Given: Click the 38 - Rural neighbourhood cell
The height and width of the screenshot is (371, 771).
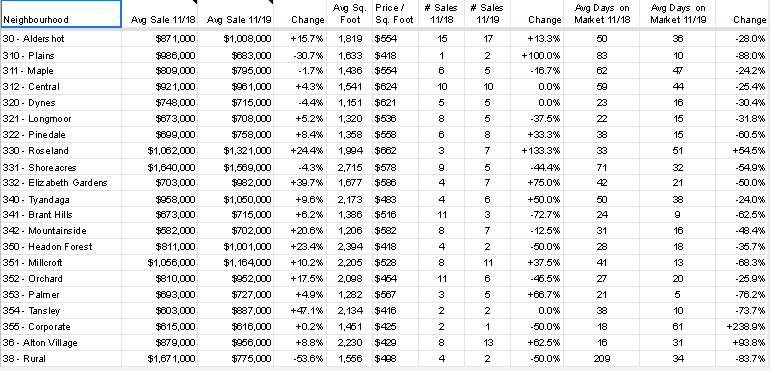Looking at the screenshot, I should [x=60, y=359].
